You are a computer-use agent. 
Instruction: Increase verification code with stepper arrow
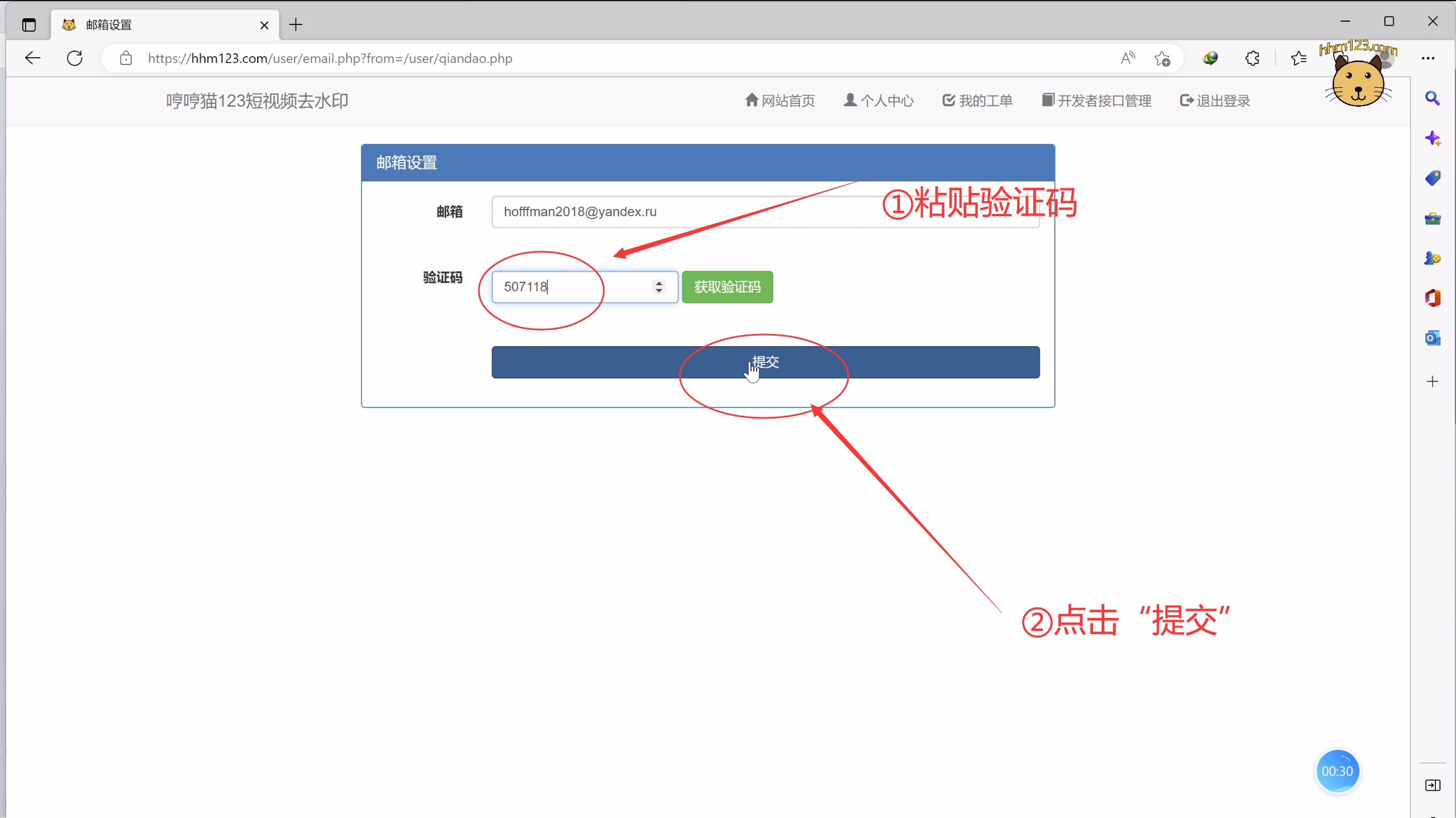659,283
